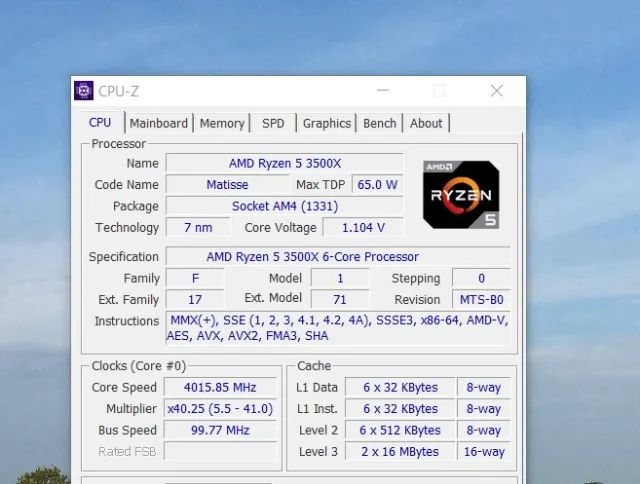Click the Level 3 size '2 x 16 MBytes'
The height and width of the screenshot is (484, 640).
pos(400,451)
